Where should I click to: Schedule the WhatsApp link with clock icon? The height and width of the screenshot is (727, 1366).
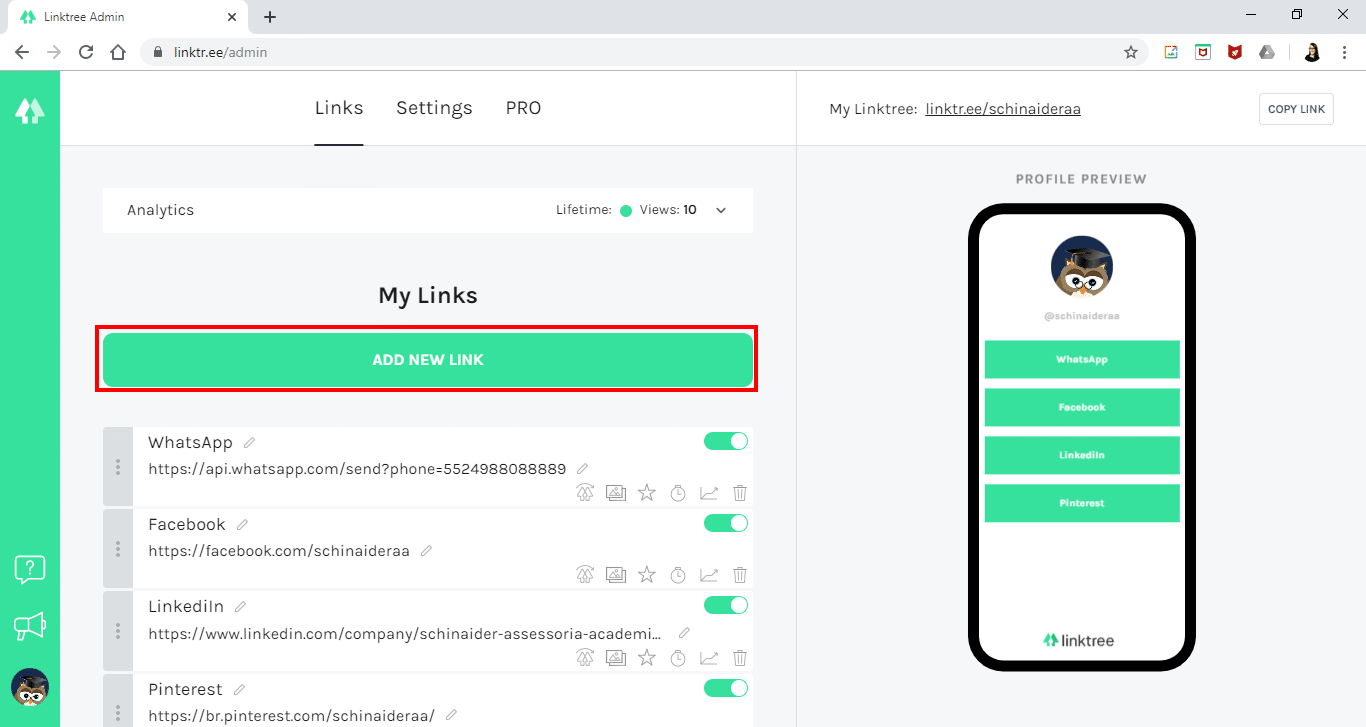pos(678,492)
